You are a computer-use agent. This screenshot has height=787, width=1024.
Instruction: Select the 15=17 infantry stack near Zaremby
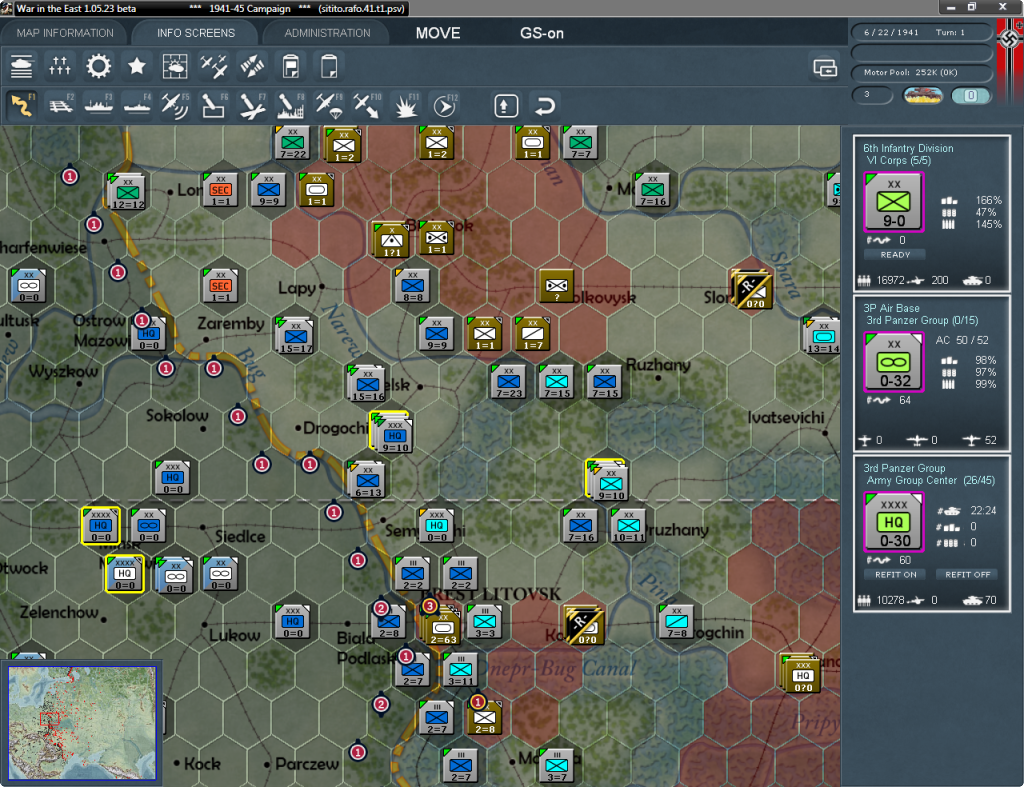coord(295,337)
